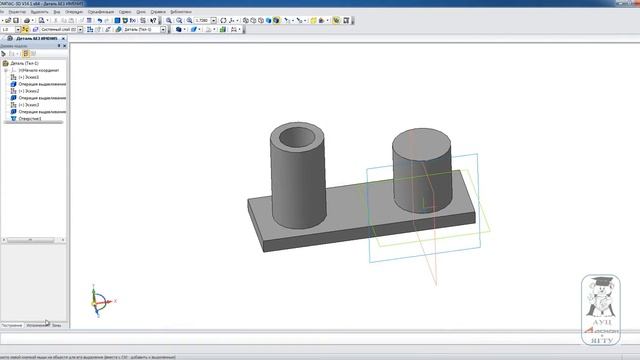Open the Сервис menu

pos(125,12)
